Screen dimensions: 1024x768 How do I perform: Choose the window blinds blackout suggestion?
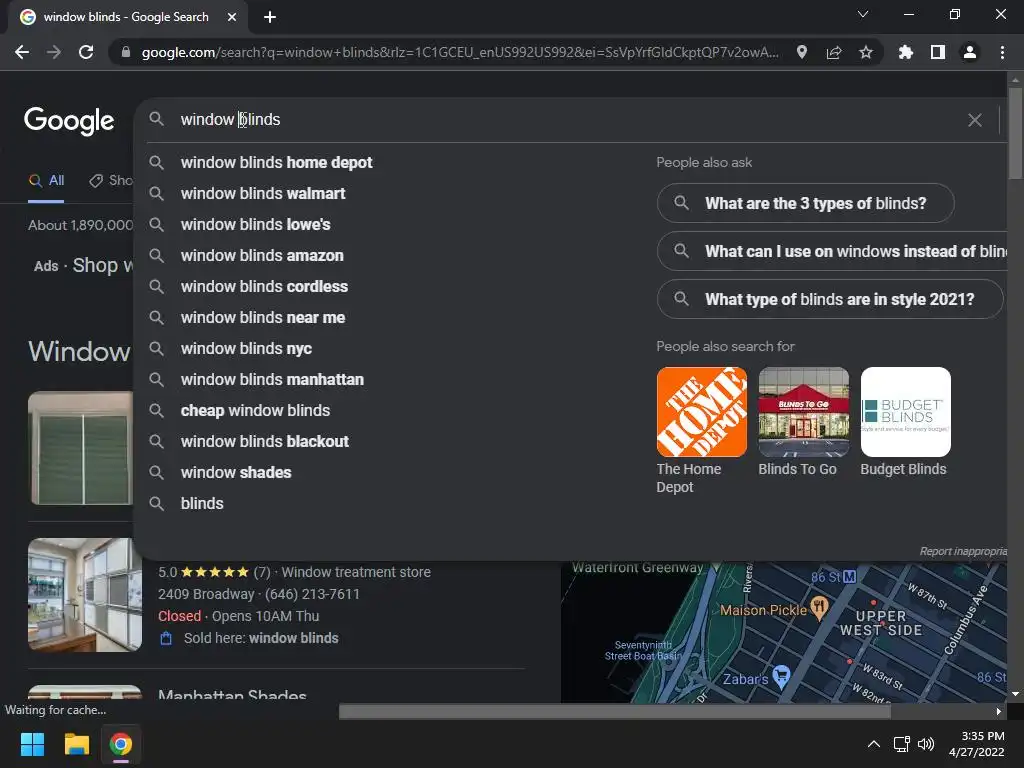tap(264, 441)
